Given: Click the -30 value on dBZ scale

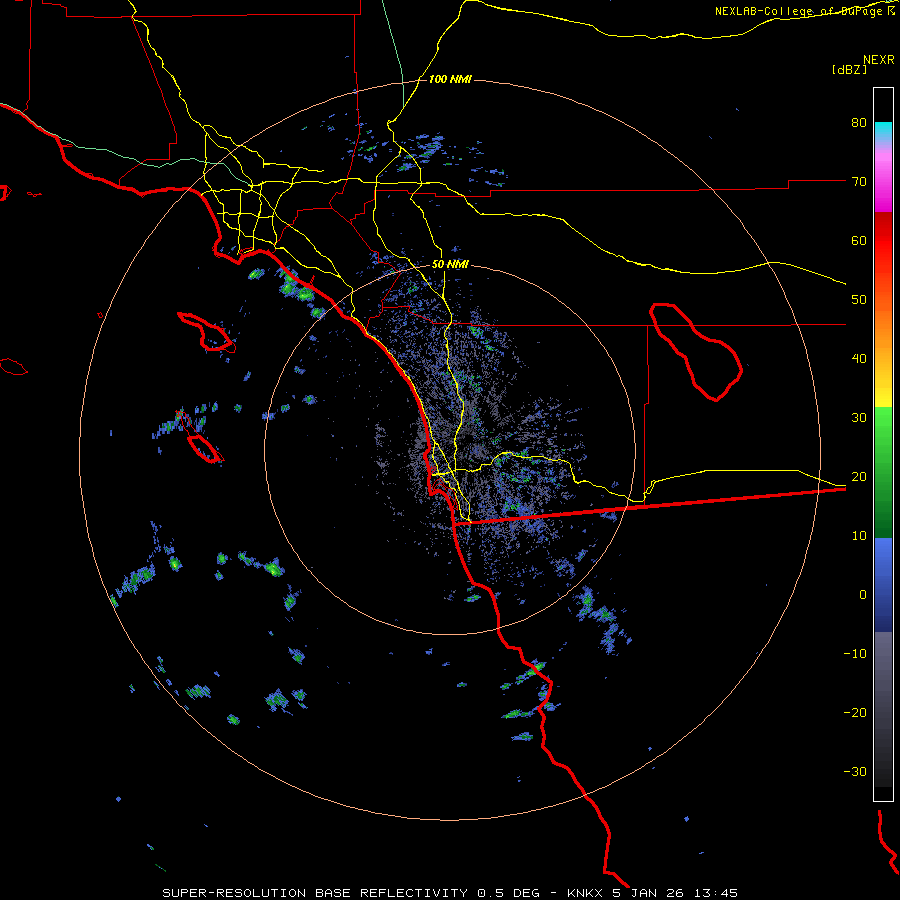Looking at the screenshot, I should click(x=855, y=772).
